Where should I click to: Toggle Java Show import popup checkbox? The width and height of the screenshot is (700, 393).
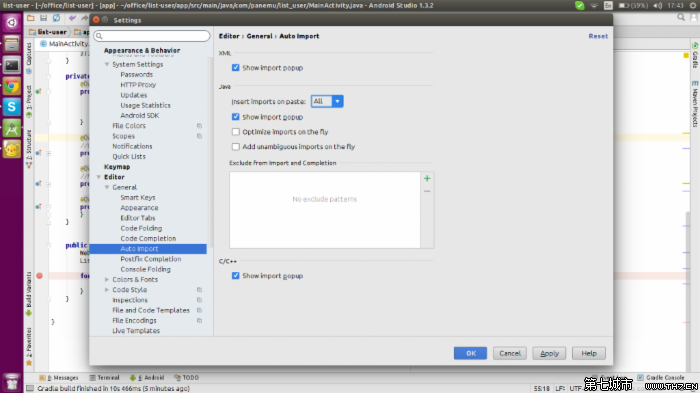click(x=235, y=117)
